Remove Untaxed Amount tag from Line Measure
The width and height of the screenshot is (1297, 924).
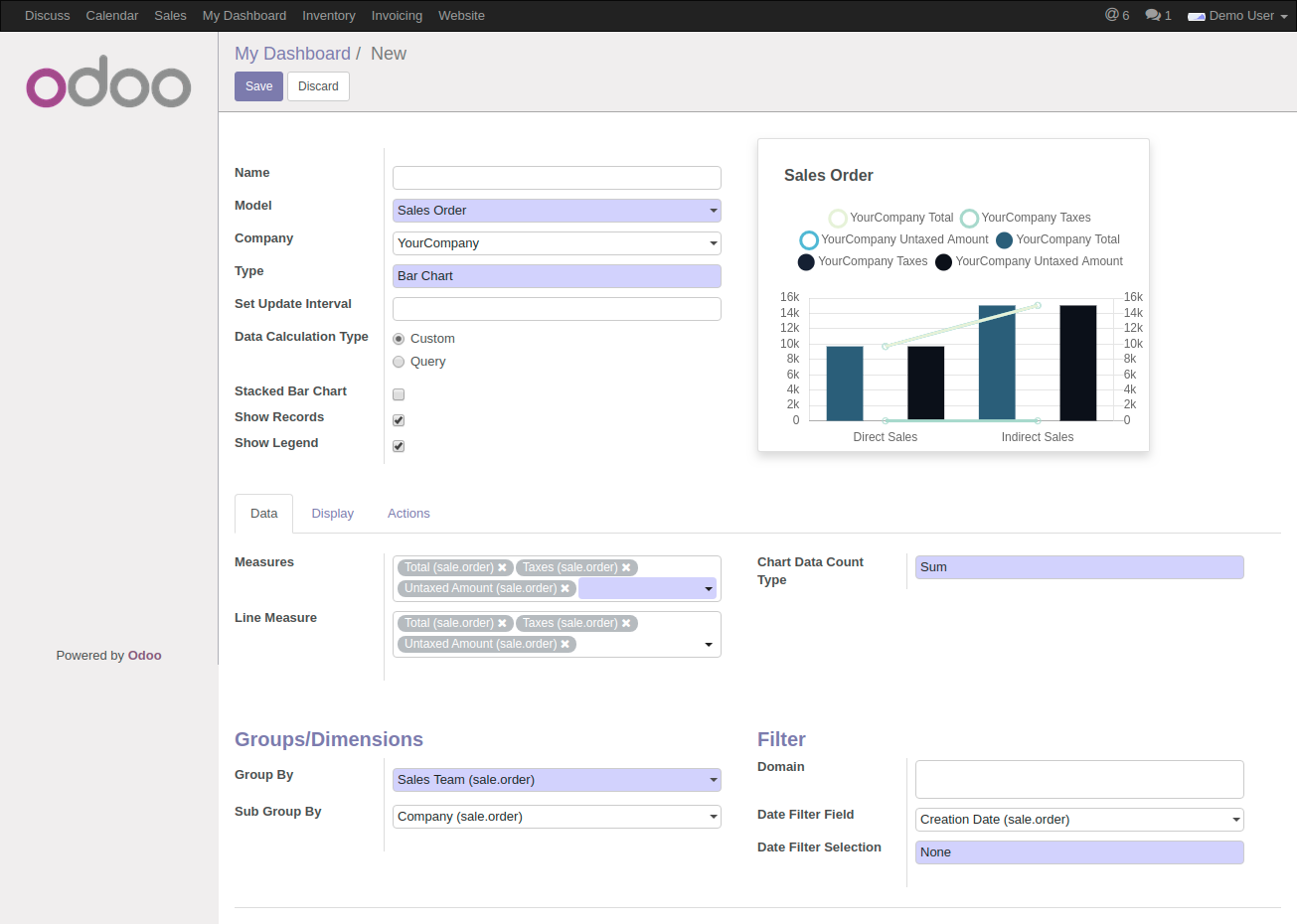[565, 644]
